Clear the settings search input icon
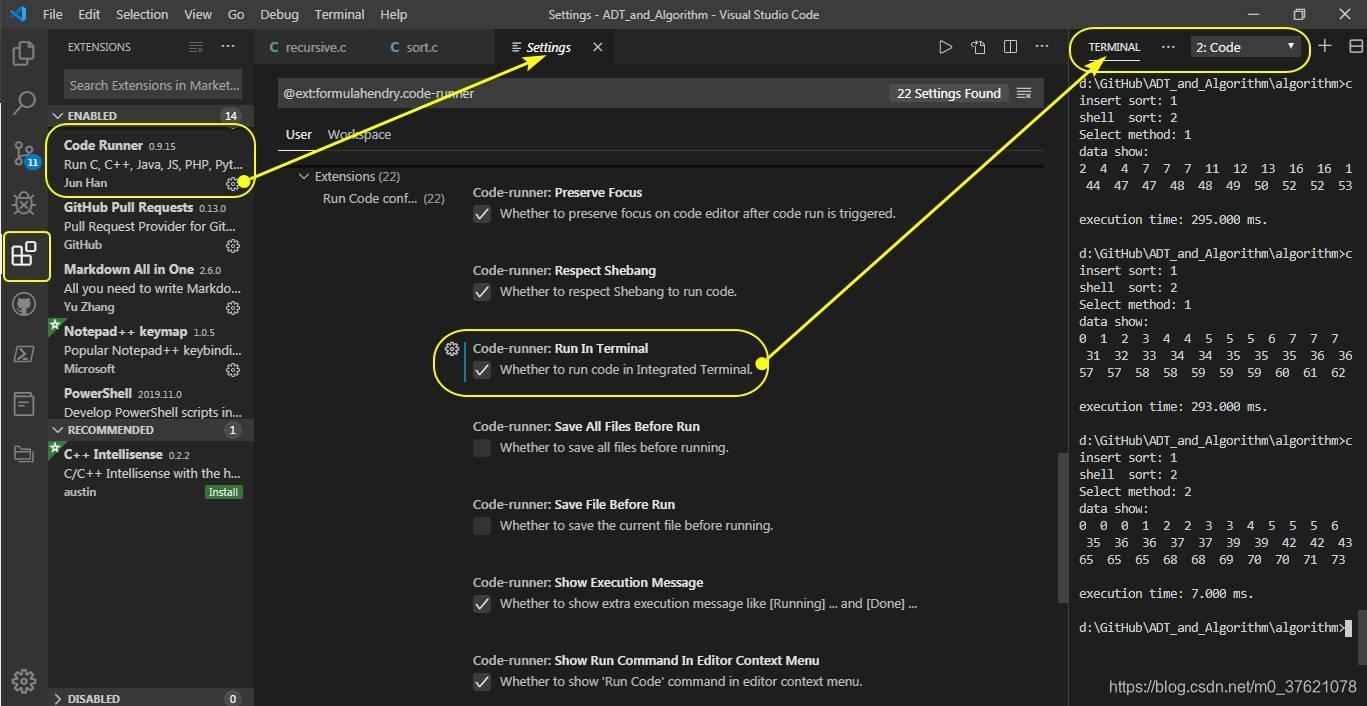The image size is (1367, 706). click(x=1024, y=93)
